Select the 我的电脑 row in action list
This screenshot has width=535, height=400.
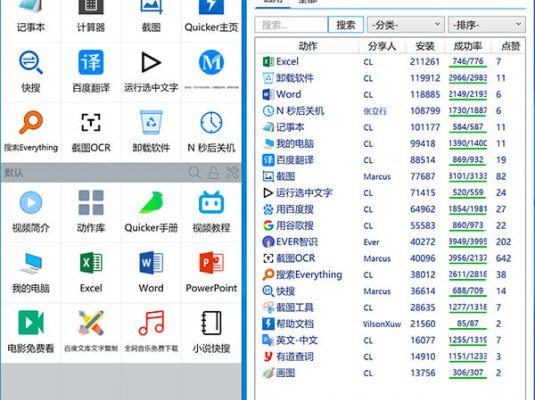[x=391, y=144]
